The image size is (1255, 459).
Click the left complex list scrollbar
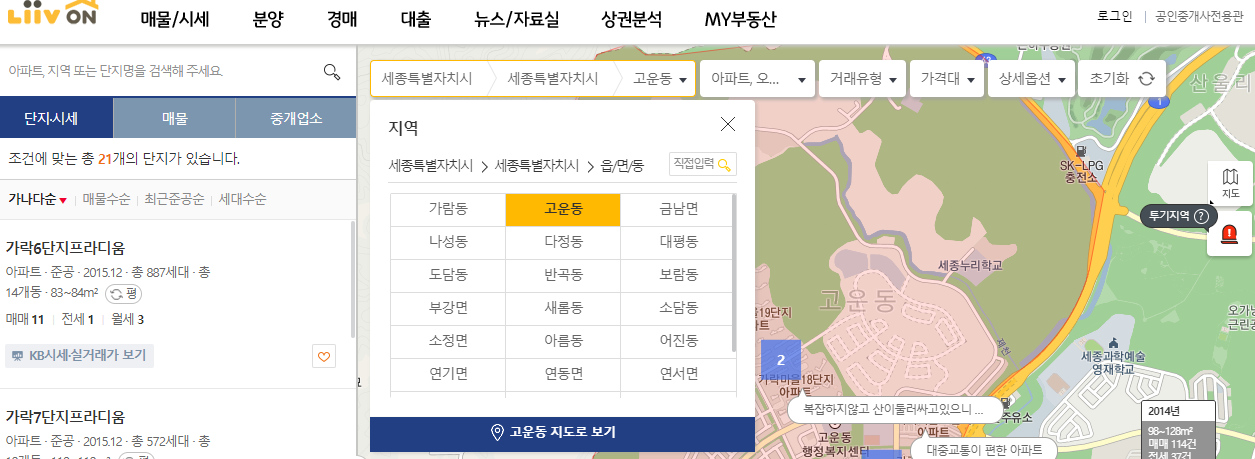353,280
